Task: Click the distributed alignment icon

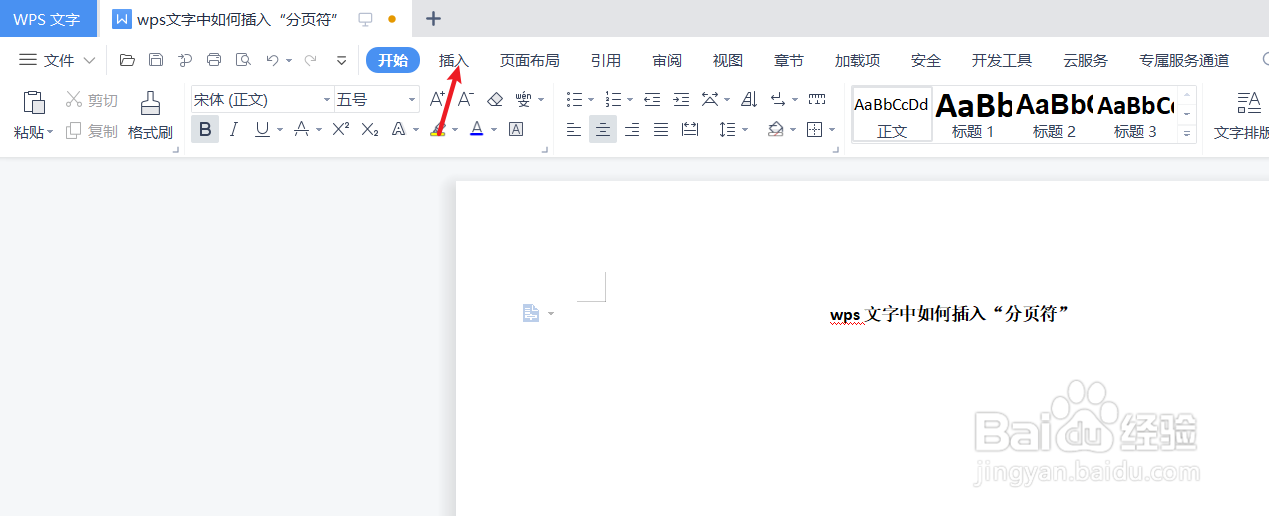Action: click(690, 129)
